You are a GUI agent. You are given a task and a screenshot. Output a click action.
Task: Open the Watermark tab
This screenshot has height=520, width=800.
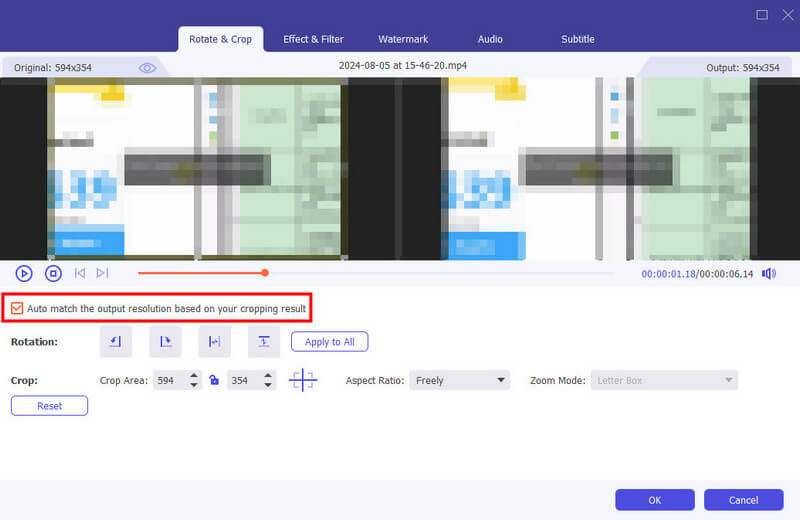pos(403,39)
